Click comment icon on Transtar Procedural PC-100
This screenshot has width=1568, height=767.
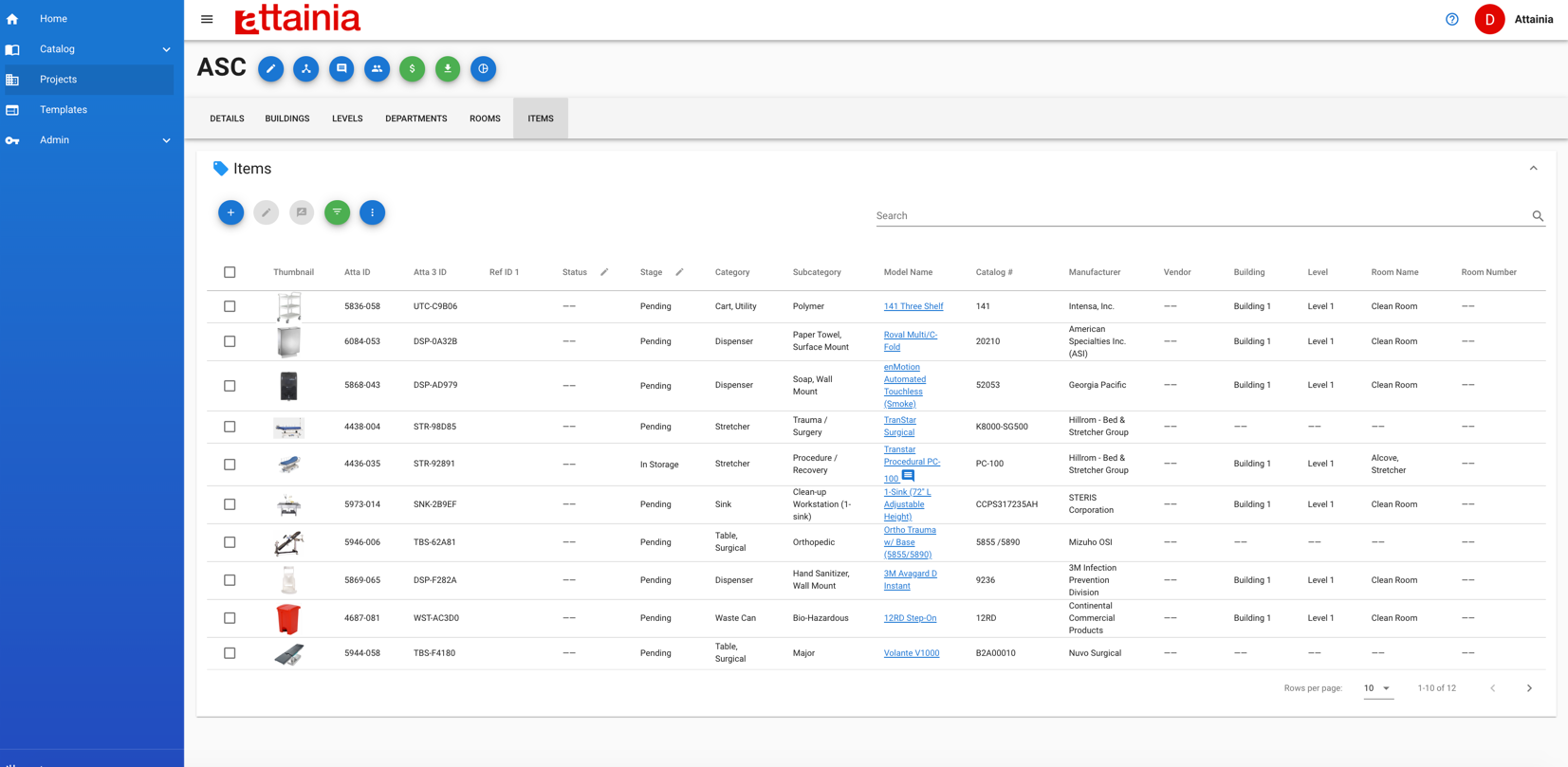[908, 476]
